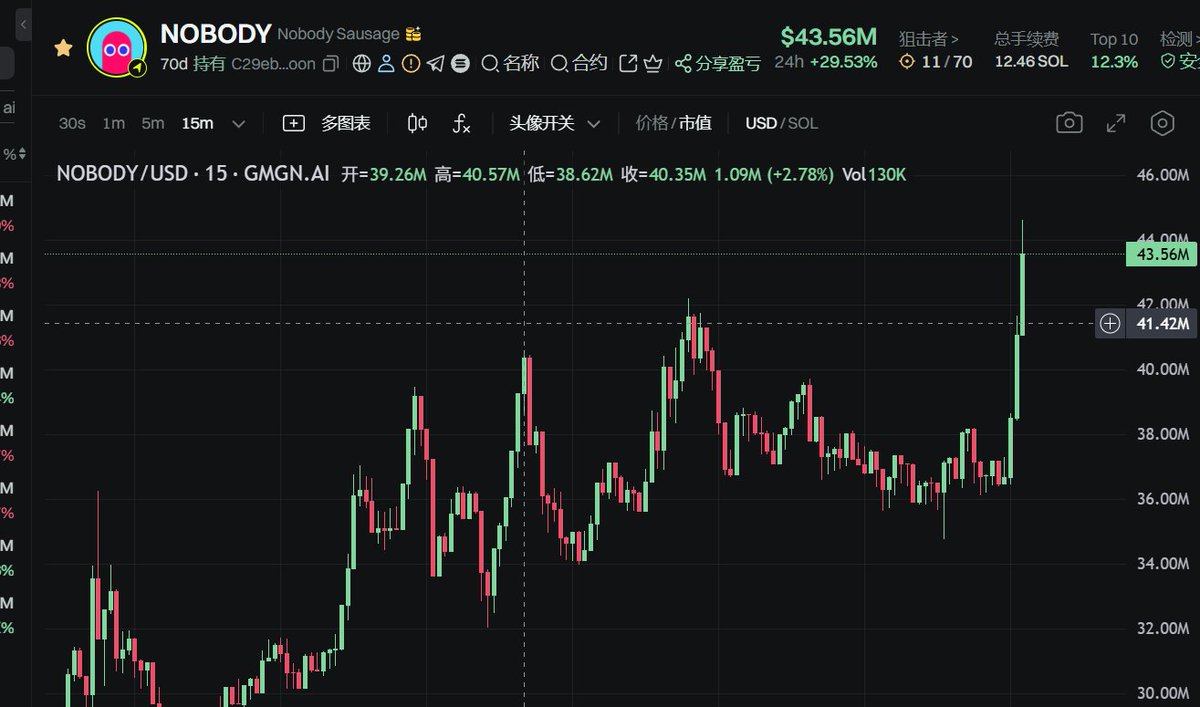Image resolution: width=1200 pixels, height=707 pixels.
Task: Click the 30.00M price axis label
Action: pyautogui.click(x=1163, y=694)
